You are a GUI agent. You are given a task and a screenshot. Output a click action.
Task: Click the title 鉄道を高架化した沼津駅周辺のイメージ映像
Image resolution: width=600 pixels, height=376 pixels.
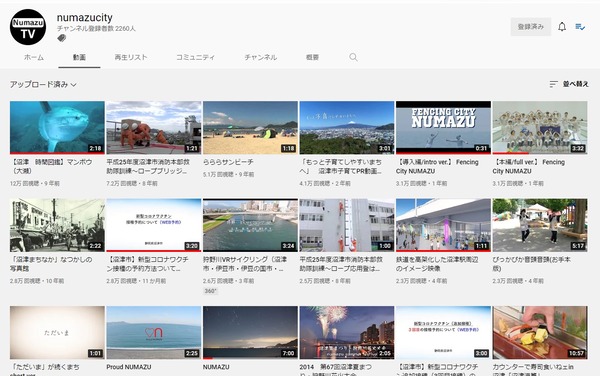tap(437, 264)
